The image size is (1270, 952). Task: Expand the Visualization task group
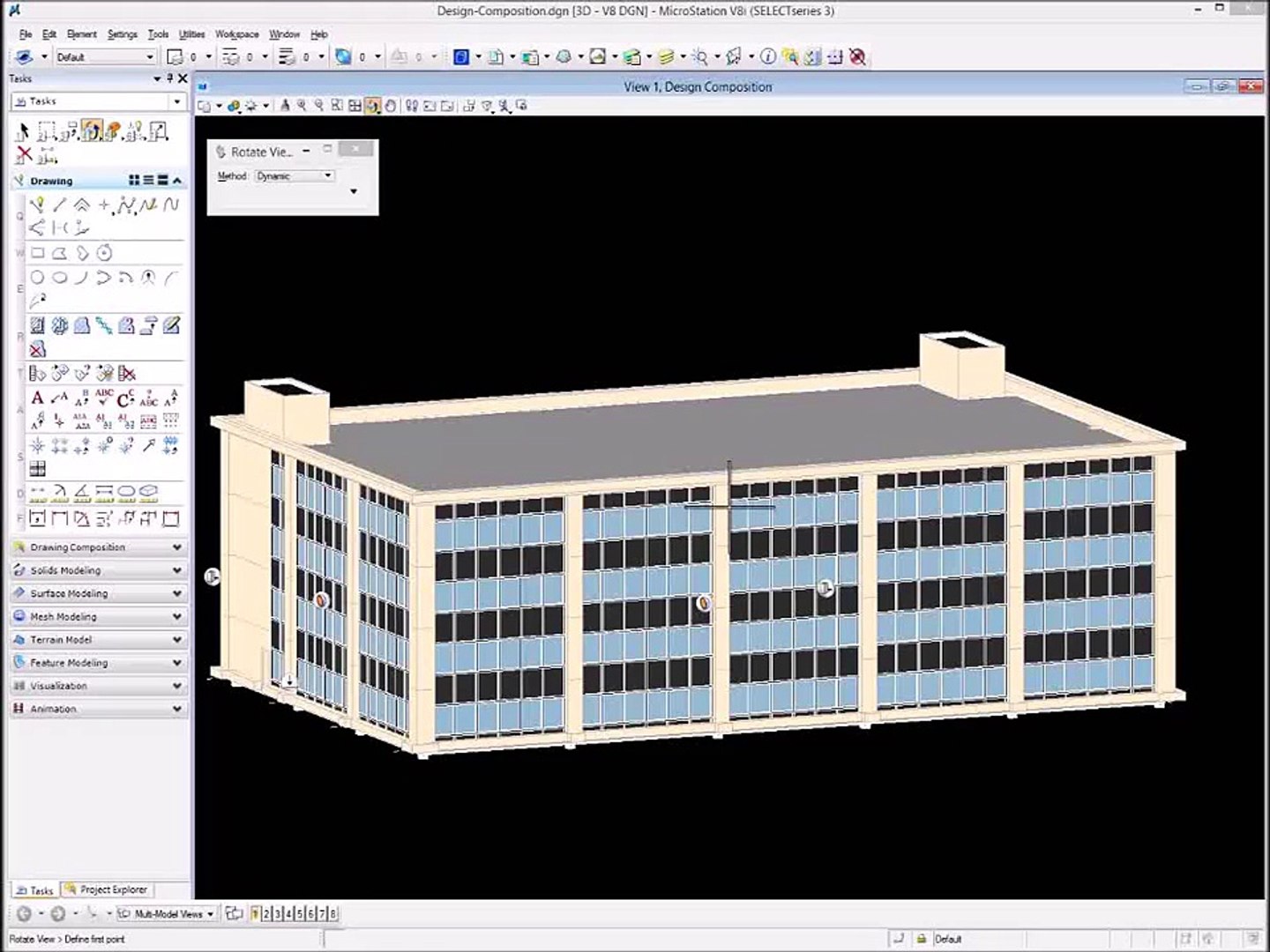point(99,685)
